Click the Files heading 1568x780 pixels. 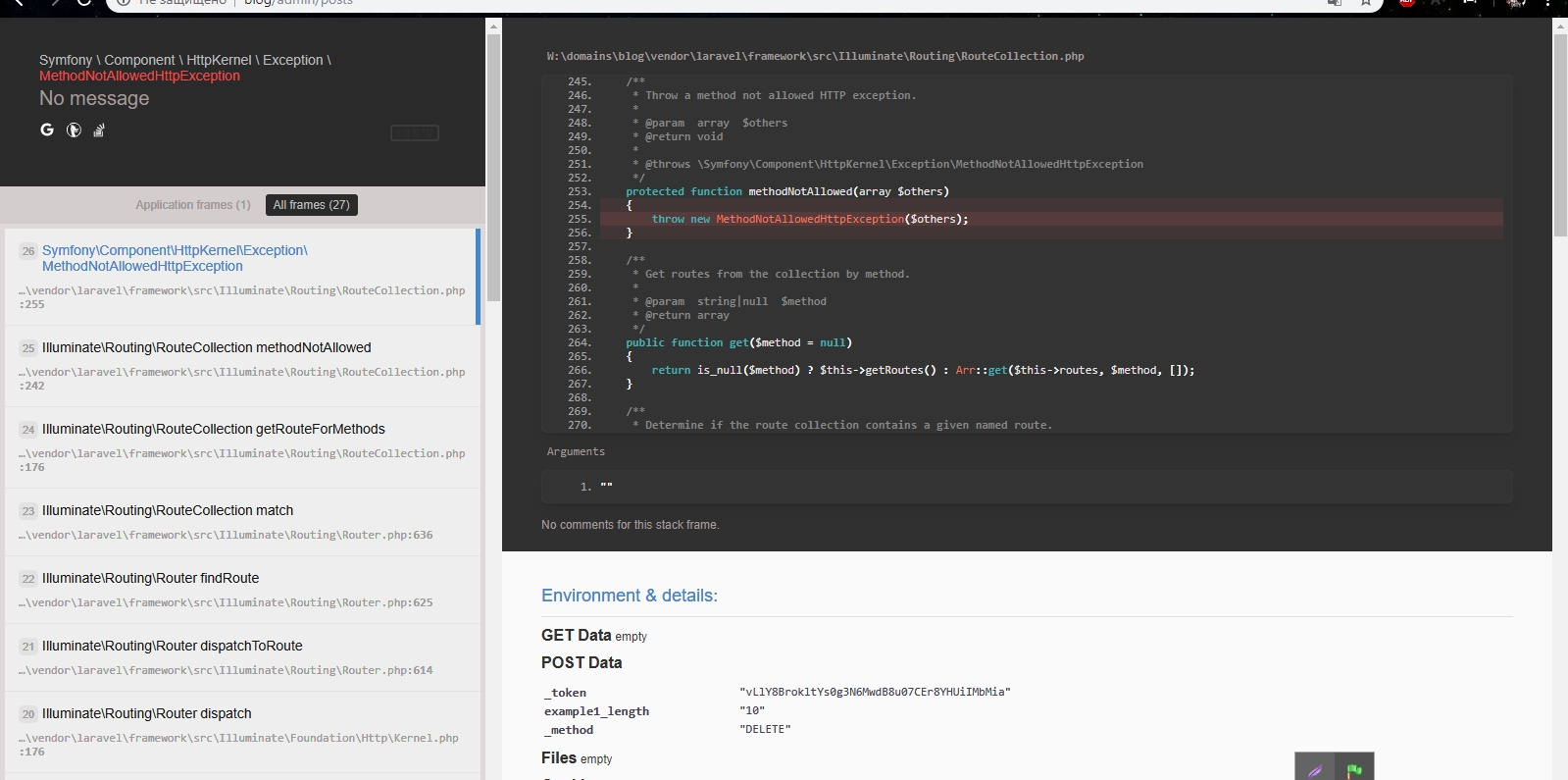(x=559, y=757)
